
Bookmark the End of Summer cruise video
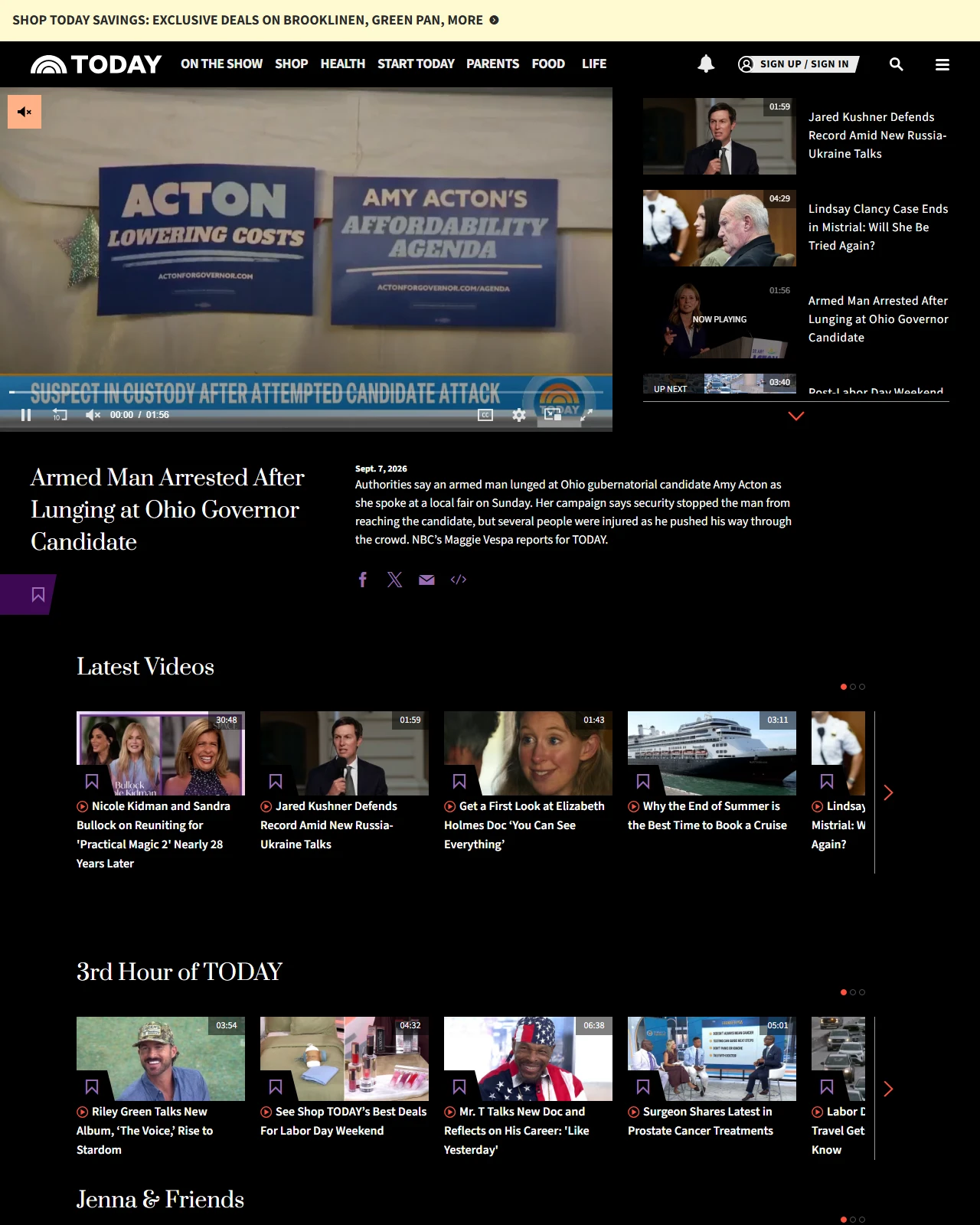(x=643, y=782)
